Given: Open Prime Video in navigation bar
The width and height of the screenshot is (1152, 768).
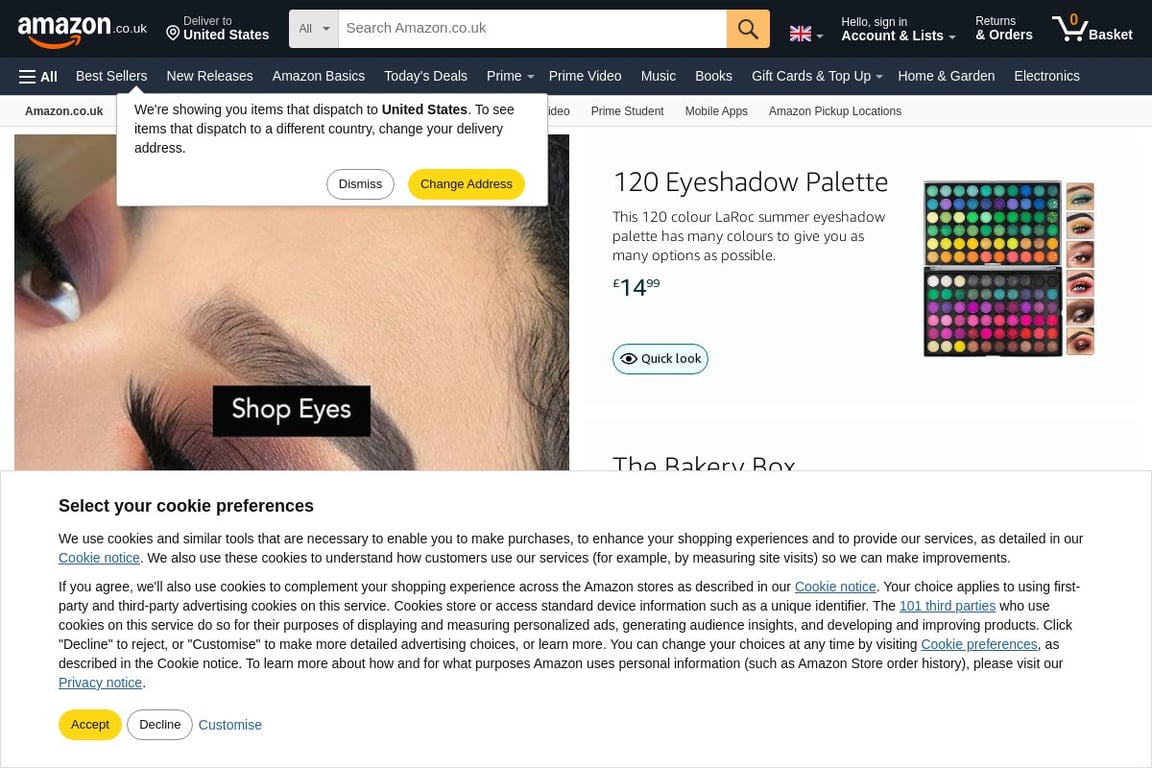Looking at the screenshot, I should (x=585, y=76).
